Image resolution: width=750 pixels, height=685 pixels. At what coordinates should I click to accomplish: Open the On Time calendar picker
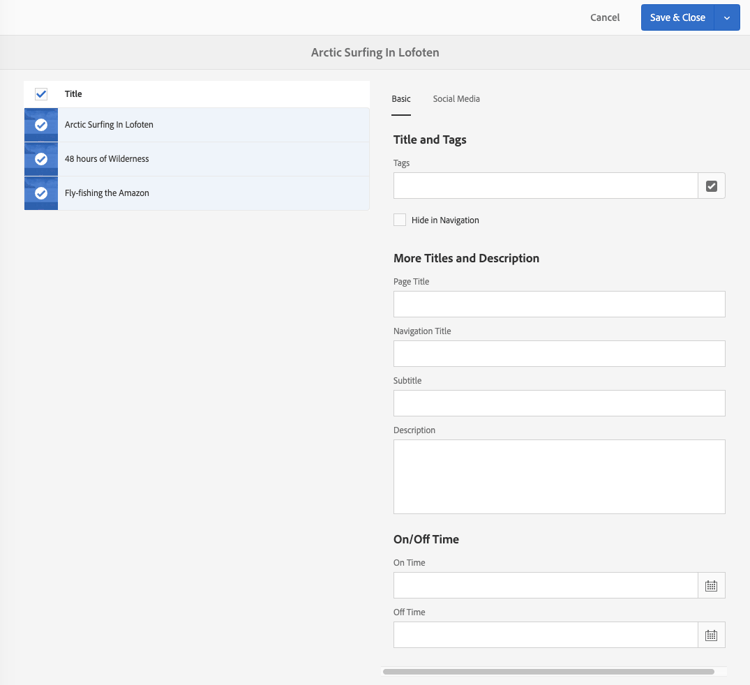(711, 586)
